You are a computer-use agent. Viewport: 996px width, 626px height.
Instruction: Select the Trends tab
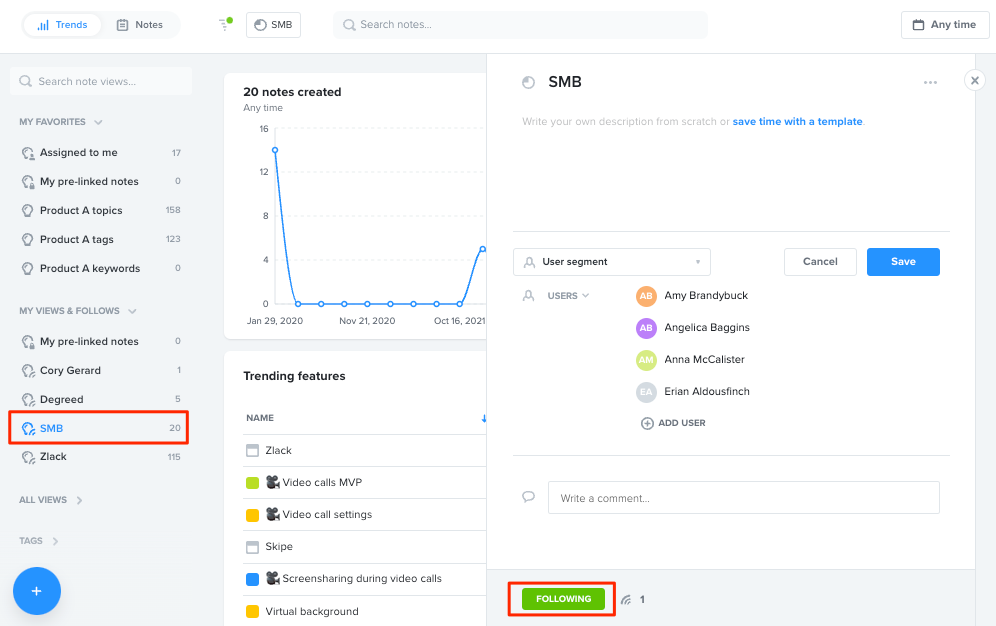(x=62, y=25)
